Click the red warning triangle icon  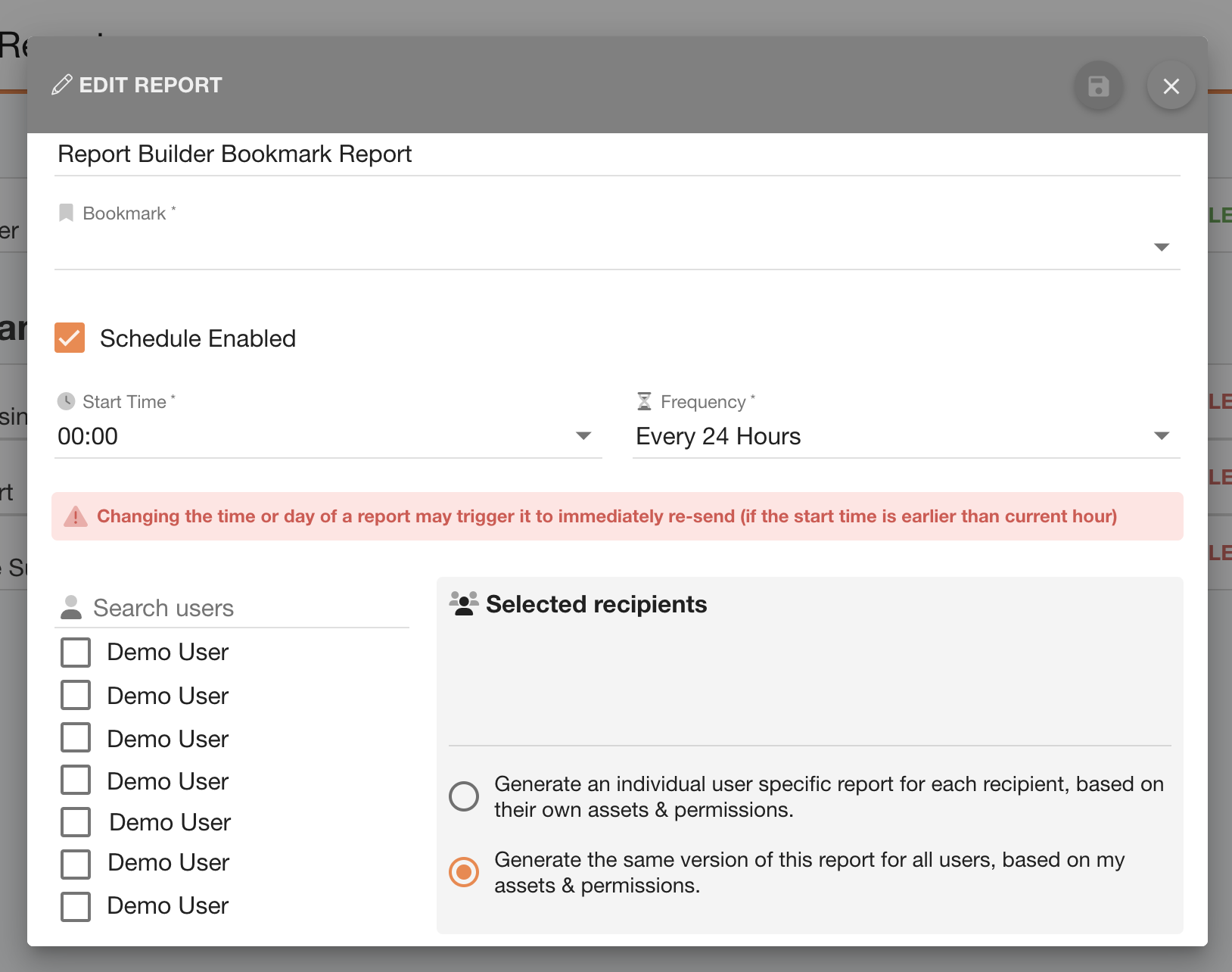[x=76, y=517]
